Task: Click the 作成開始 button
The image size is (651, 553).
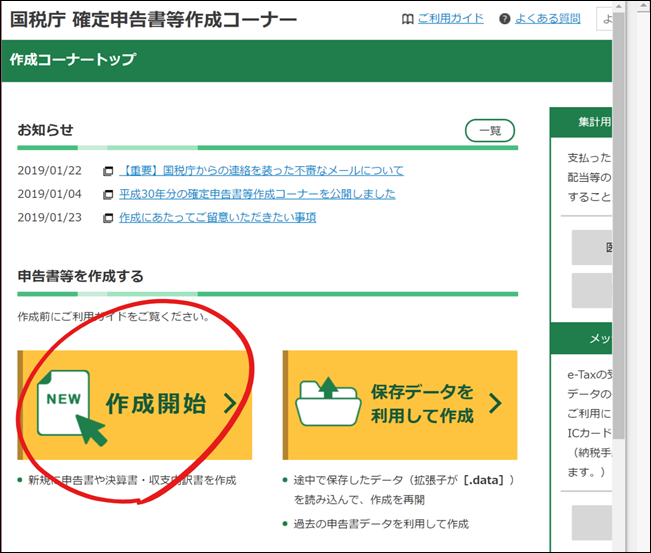Action: pos(135,405)
